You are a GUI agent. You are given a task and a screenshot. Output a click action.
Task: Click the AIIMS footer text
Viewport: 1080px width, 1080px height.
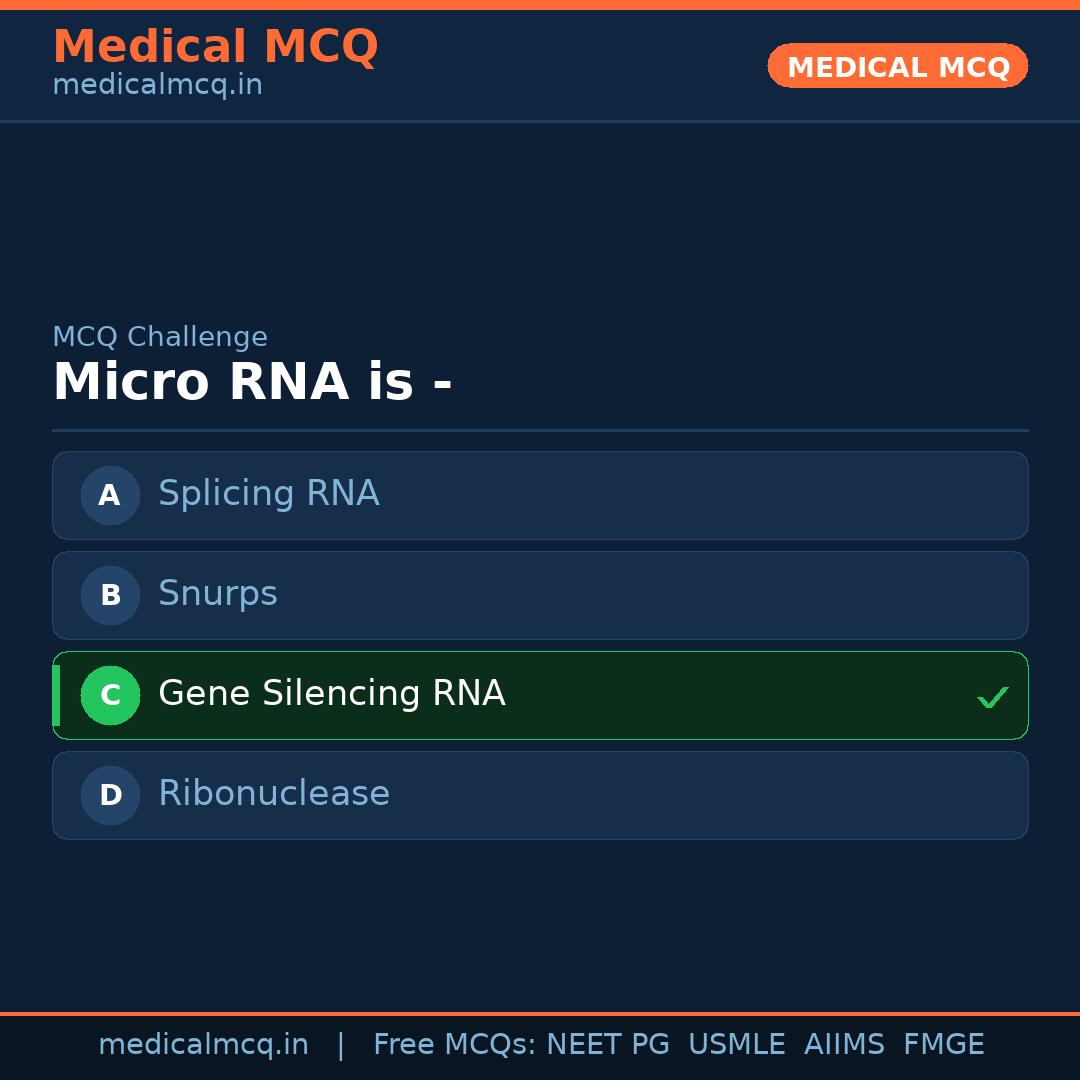pos(844,1045)
